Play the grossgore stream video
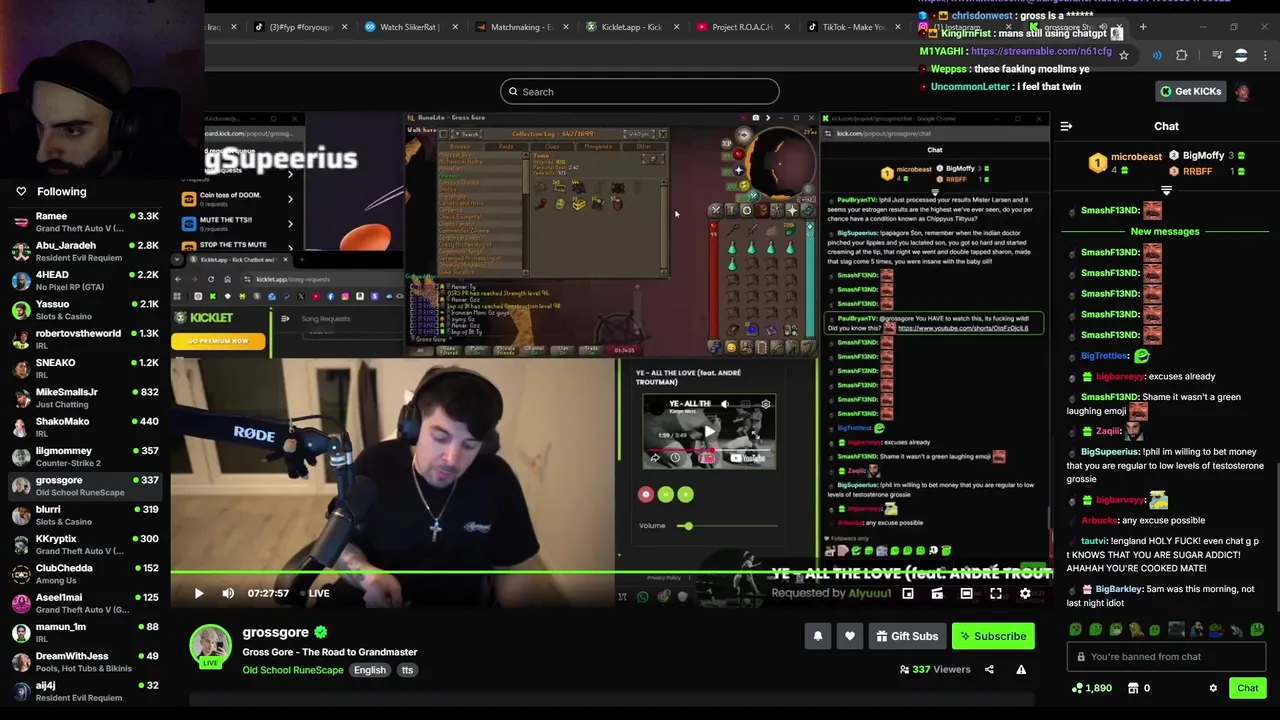1280x720 pixels. pos(198,593)
